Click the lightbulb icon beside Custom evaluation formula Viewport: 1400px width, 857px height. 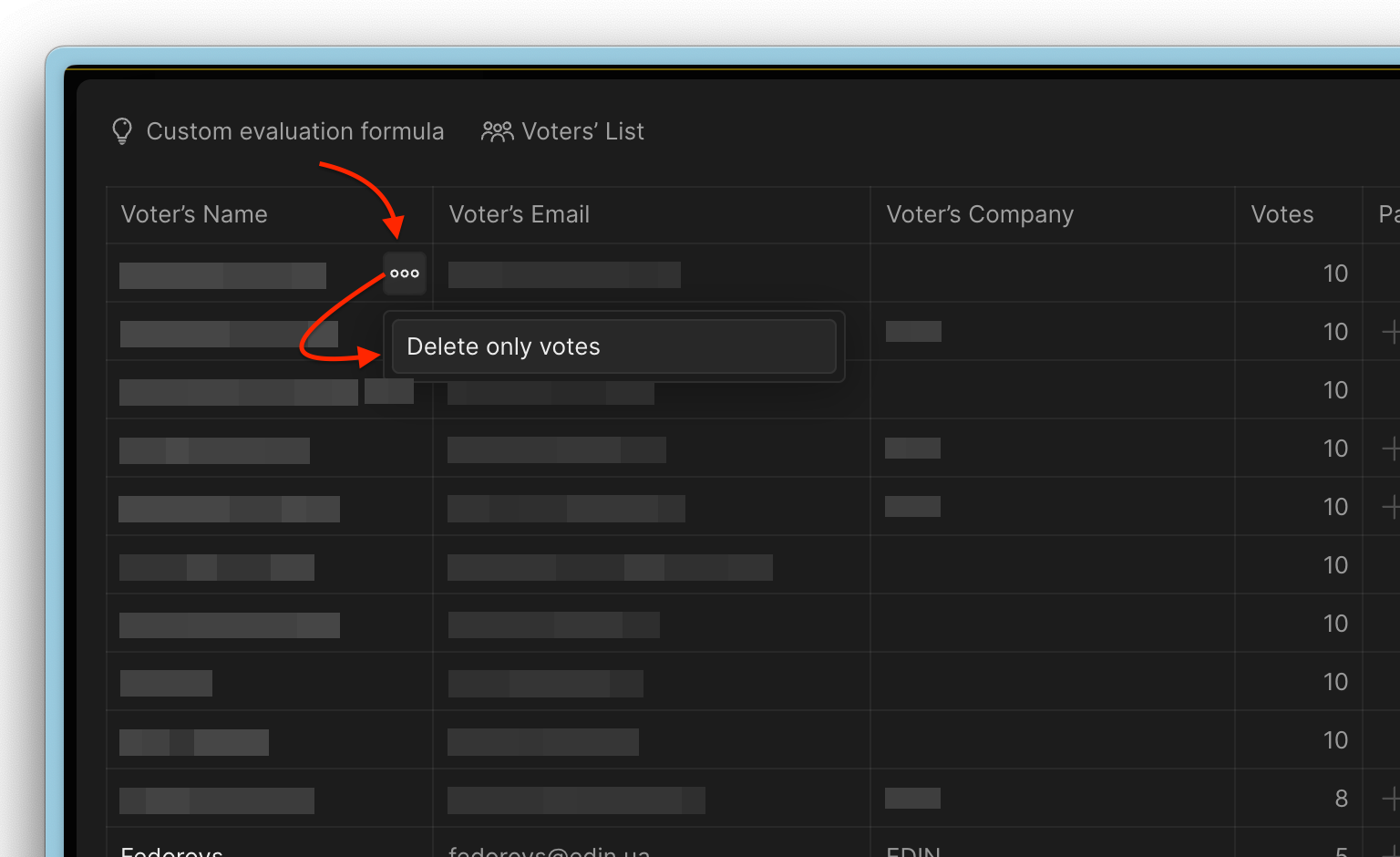(122, 131)
